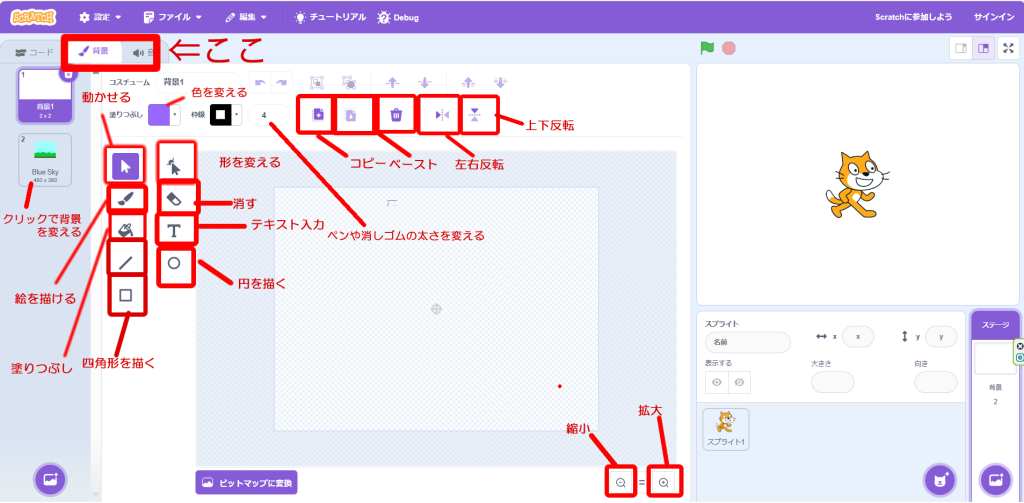The height and width of the screenshot is (503, 1024).
Task: Open the ファイル menu
Action: point(173,17)
